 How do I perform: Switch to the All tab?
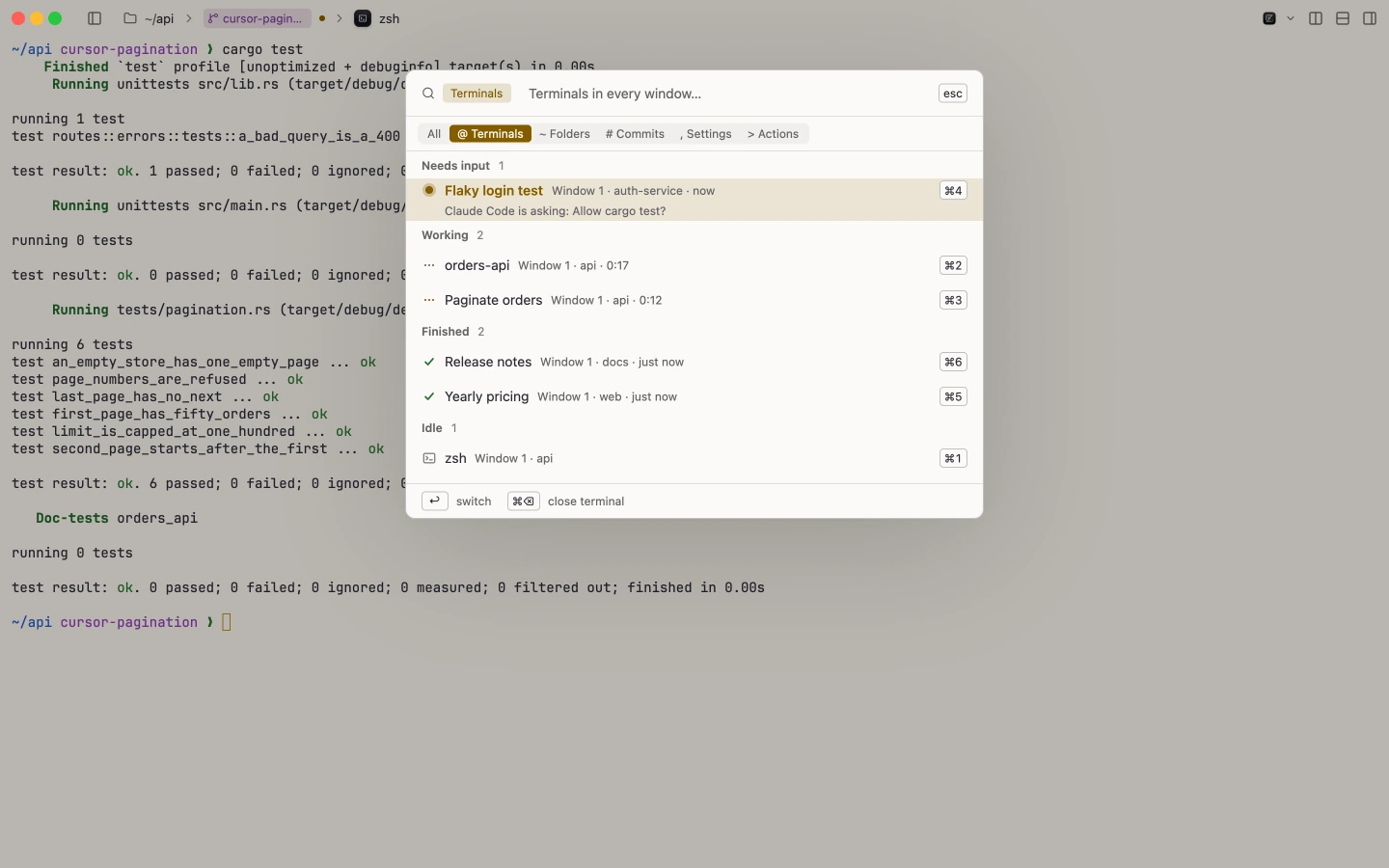(x=434, y=134)
